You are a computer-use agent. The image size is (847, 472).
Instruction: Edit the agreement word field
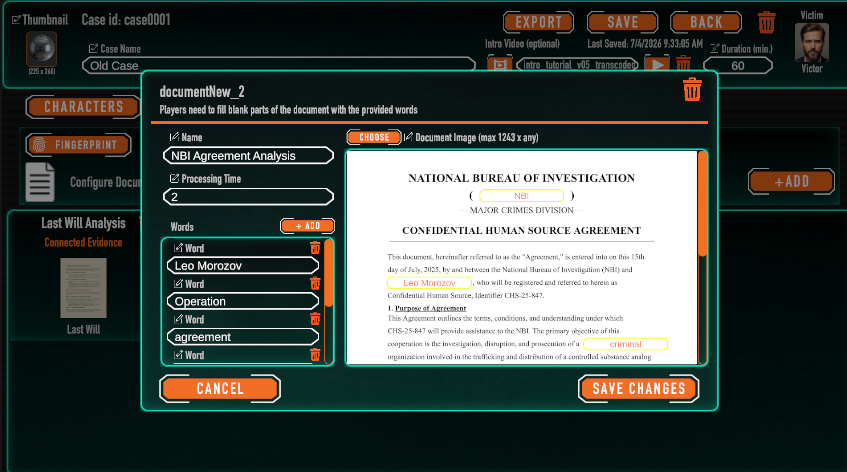pyautogui.click(x=243, y=337)
